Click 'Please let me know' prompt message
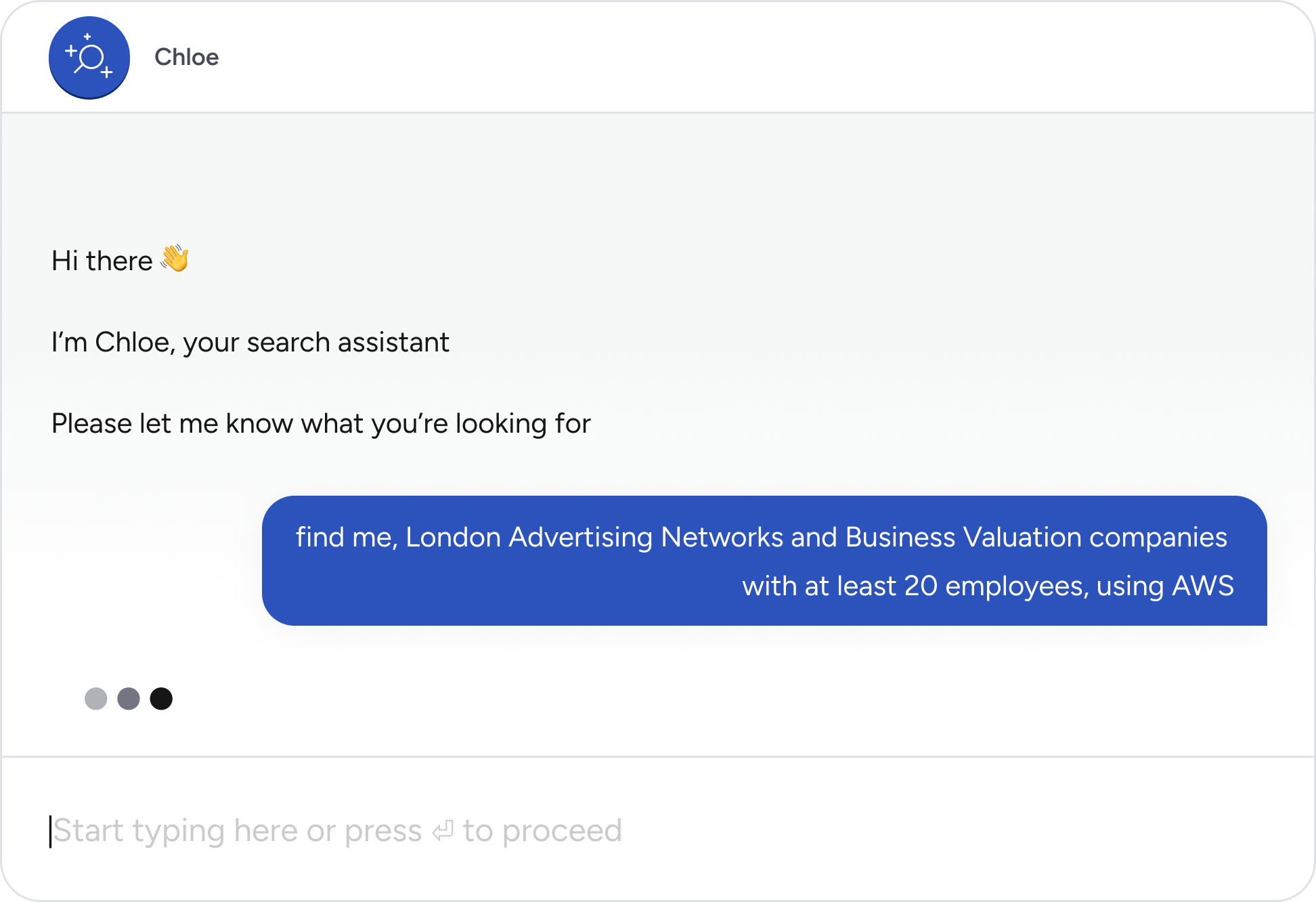Screen dimensions: 1316x902 (321, 424)
